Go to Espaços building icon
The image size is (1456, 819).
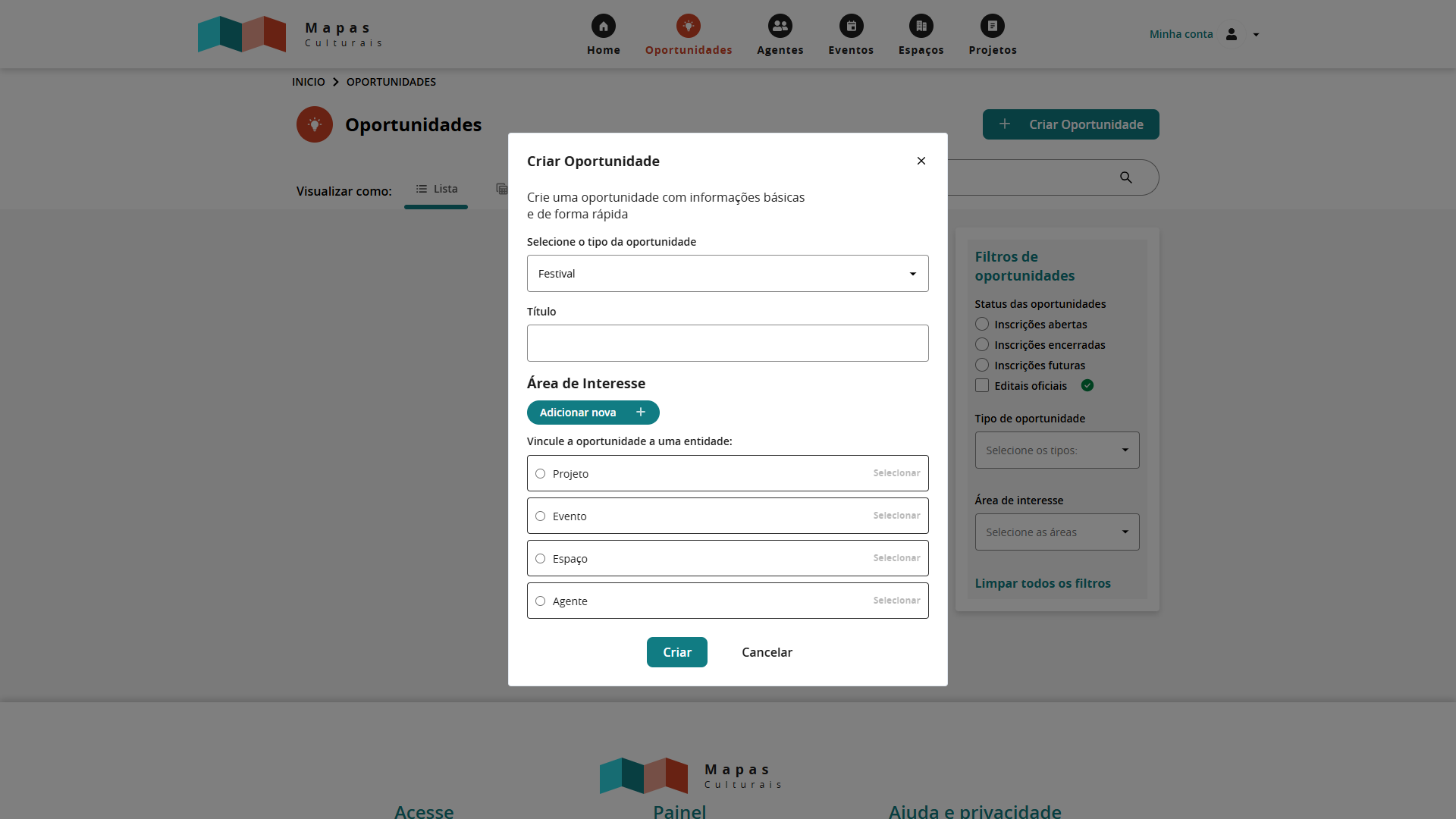[921, 26]
